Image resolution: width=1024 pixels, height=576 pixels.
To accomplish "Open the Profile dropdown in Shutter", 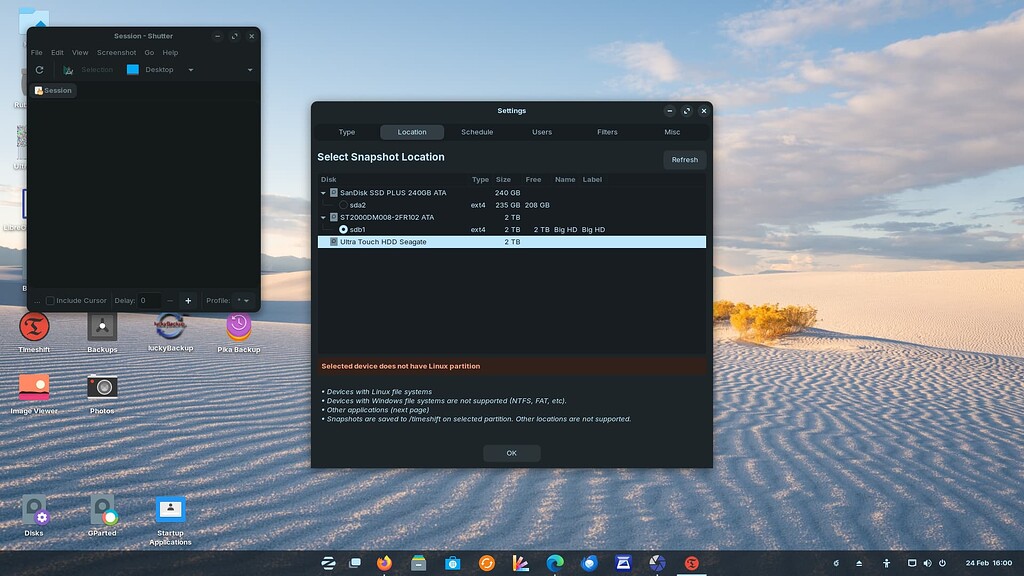I will pos(243,300).
